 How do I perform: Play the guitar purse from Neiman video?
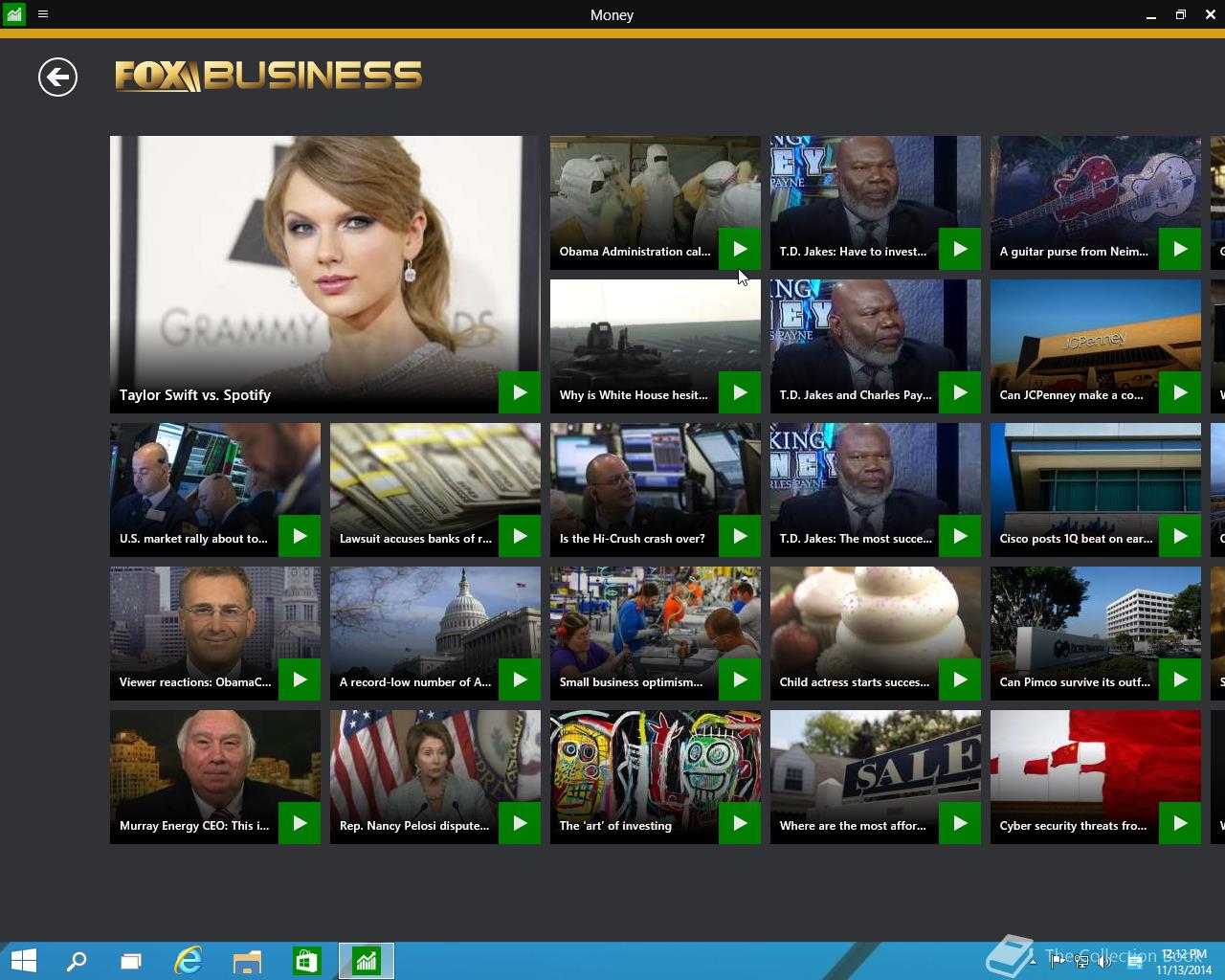tap(1180, 249)
